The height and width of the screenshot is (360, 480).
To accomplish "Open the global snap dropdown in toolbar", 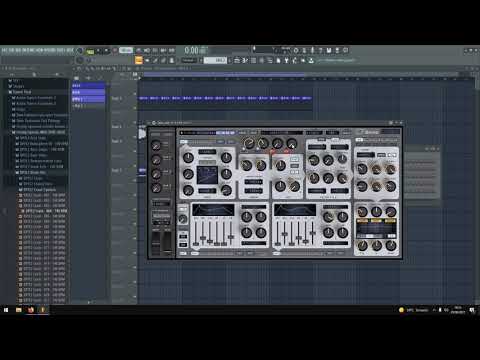I will 188,60.
